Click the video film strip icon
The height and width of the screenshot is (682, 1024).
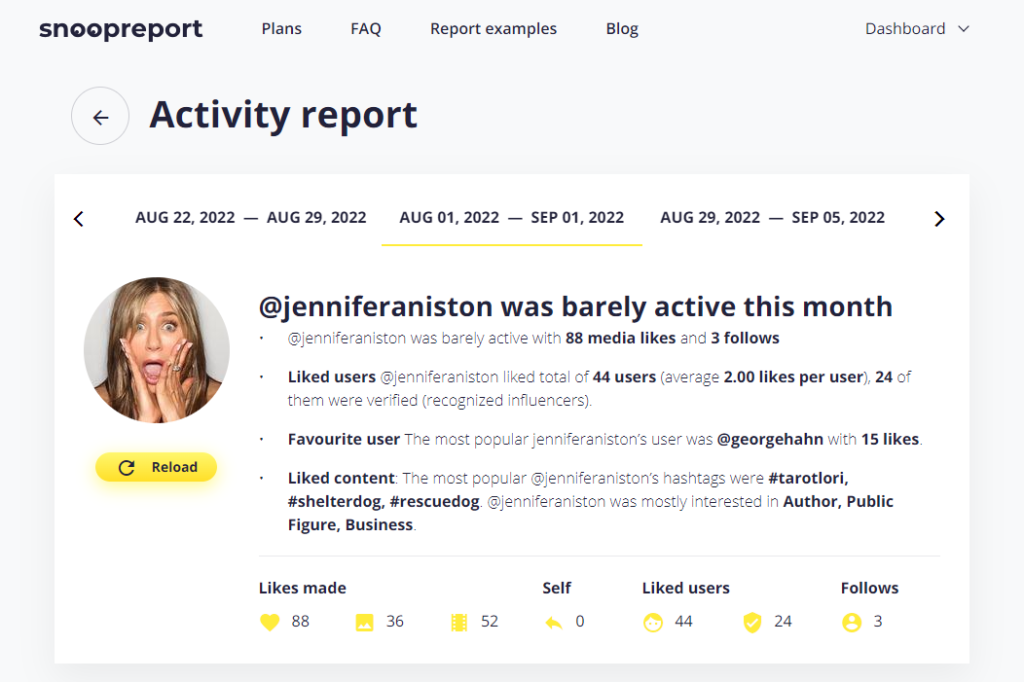459,622
